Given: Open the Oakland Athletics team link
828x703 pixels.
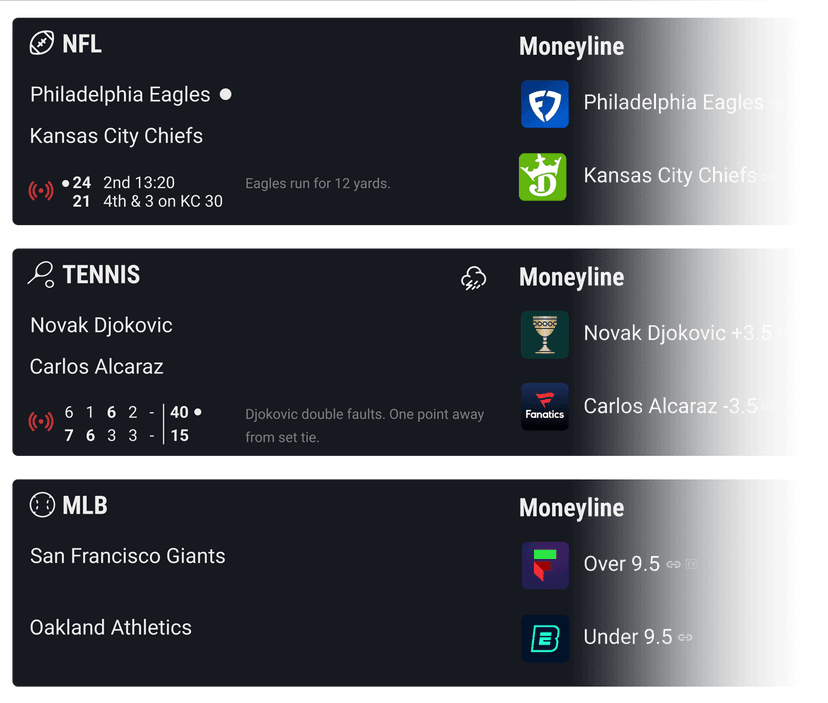Looking at the screenshot, I should (x=111, y=628).
